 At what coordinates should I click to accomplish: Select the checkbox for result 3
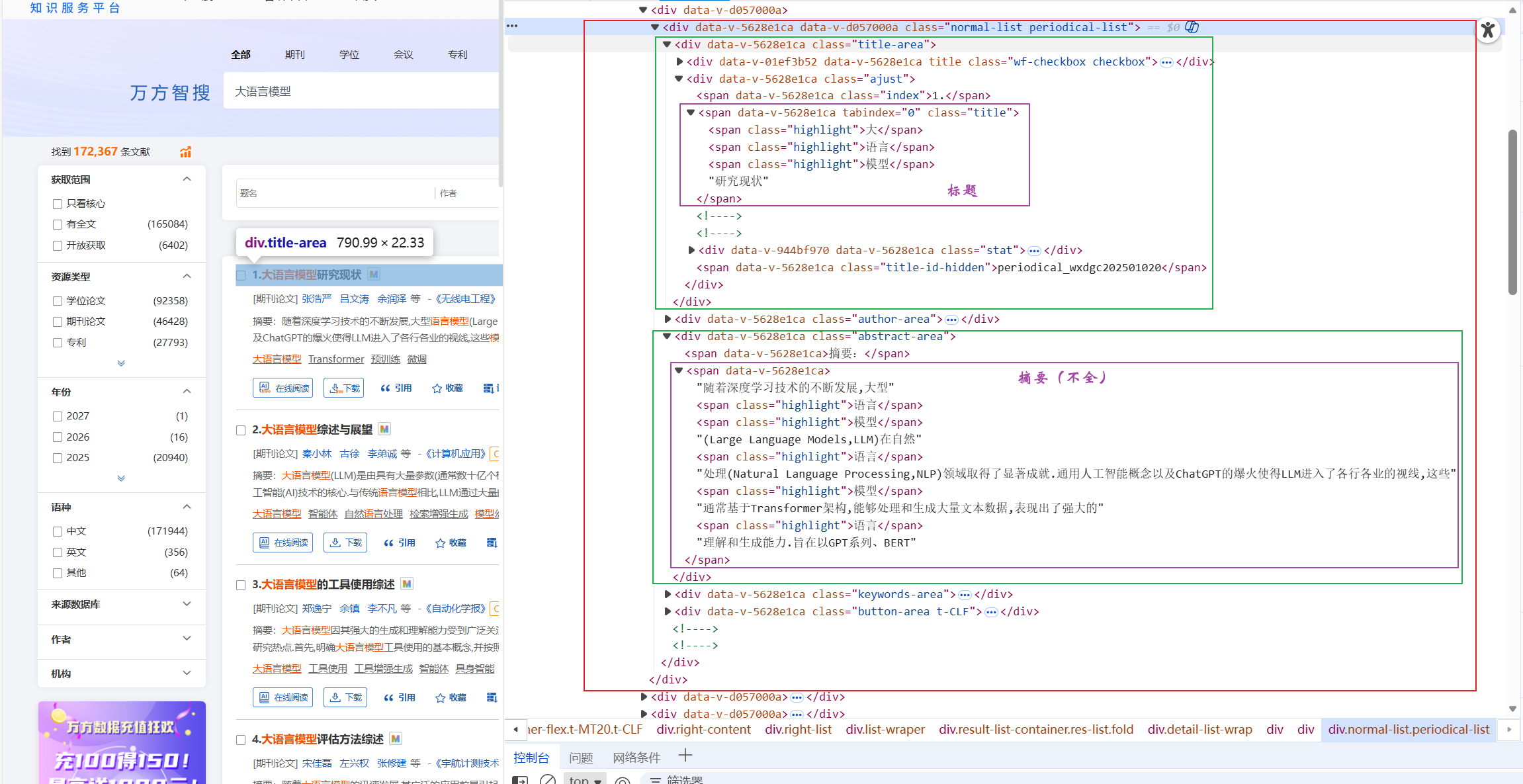coord(241,585)
